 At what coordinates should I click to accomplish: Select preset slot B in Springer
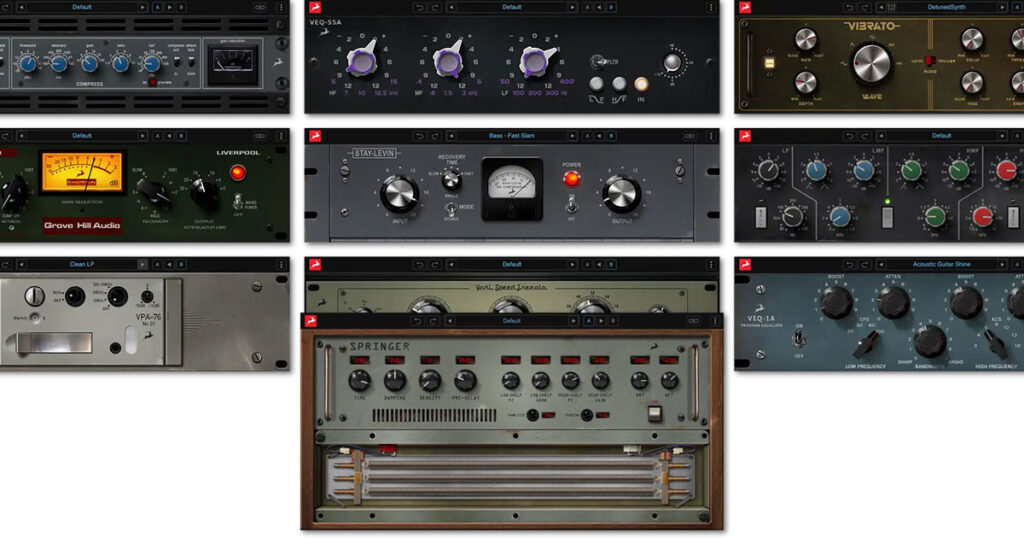(613, 321)
